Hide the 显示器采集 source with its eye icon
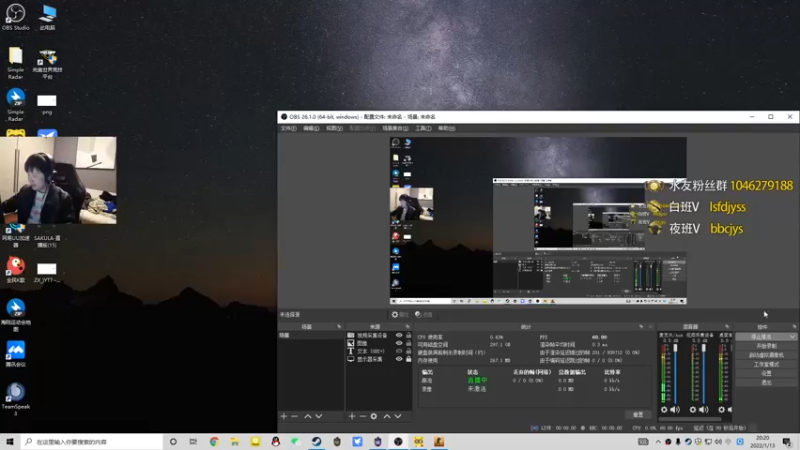Screen dimensions: 800x450 [399, 359]
